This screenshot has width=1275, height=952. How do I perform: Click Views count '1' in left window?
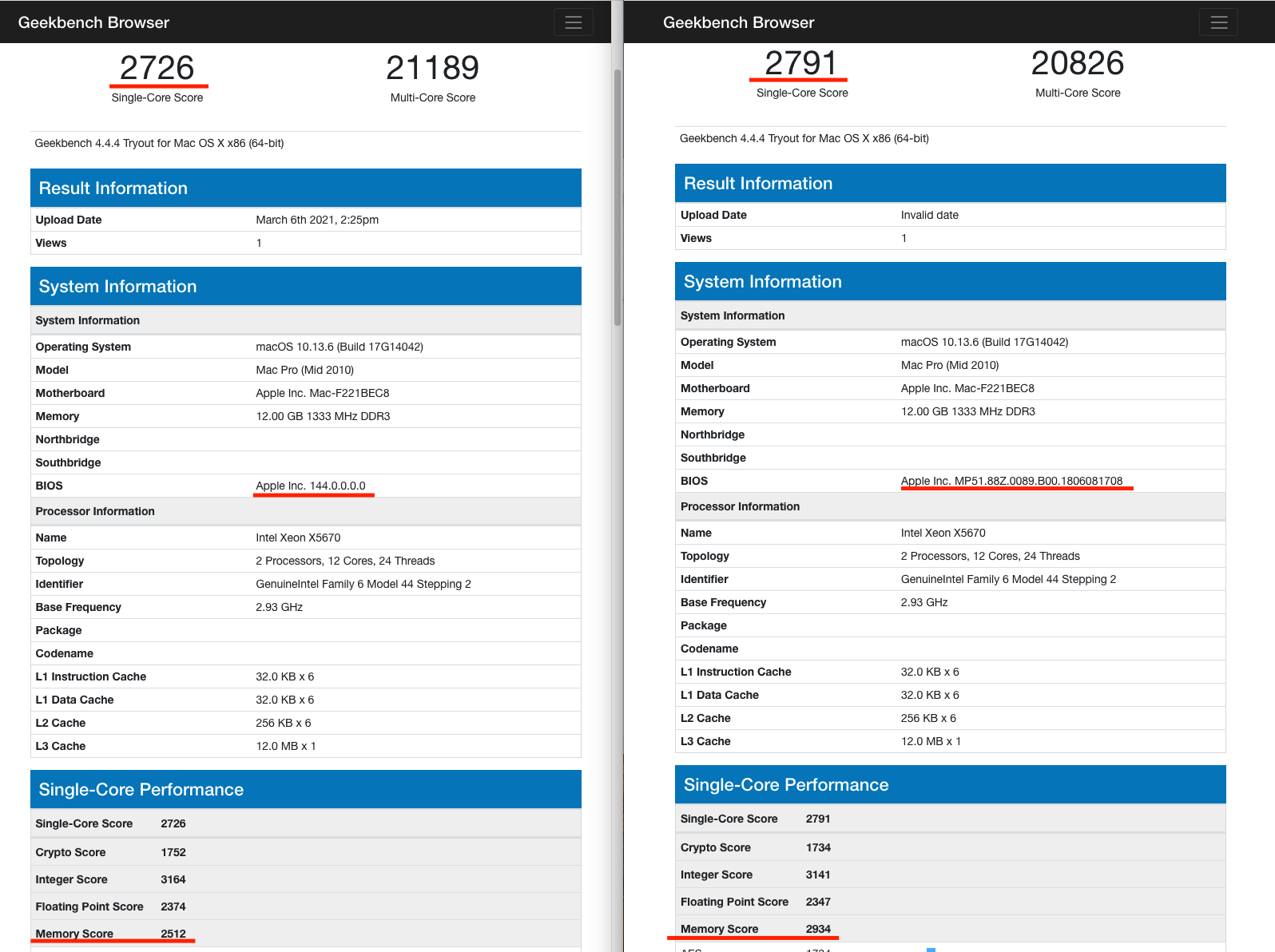259,243
